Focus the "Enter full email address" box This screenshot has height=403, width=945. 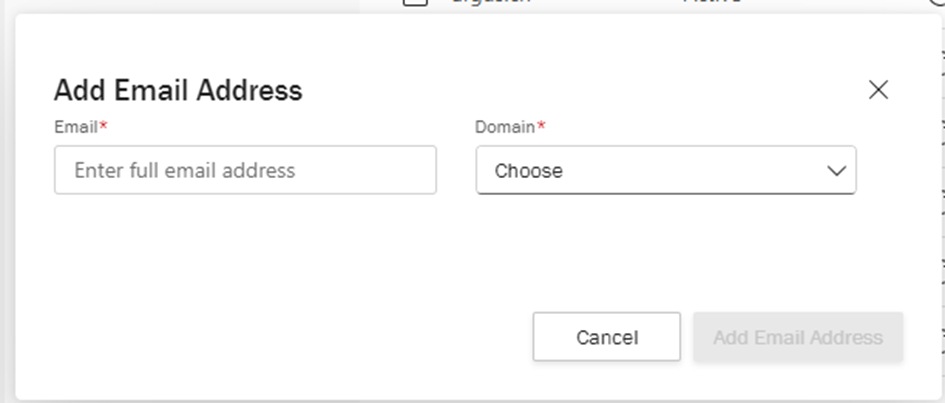[x=245, y=170]
